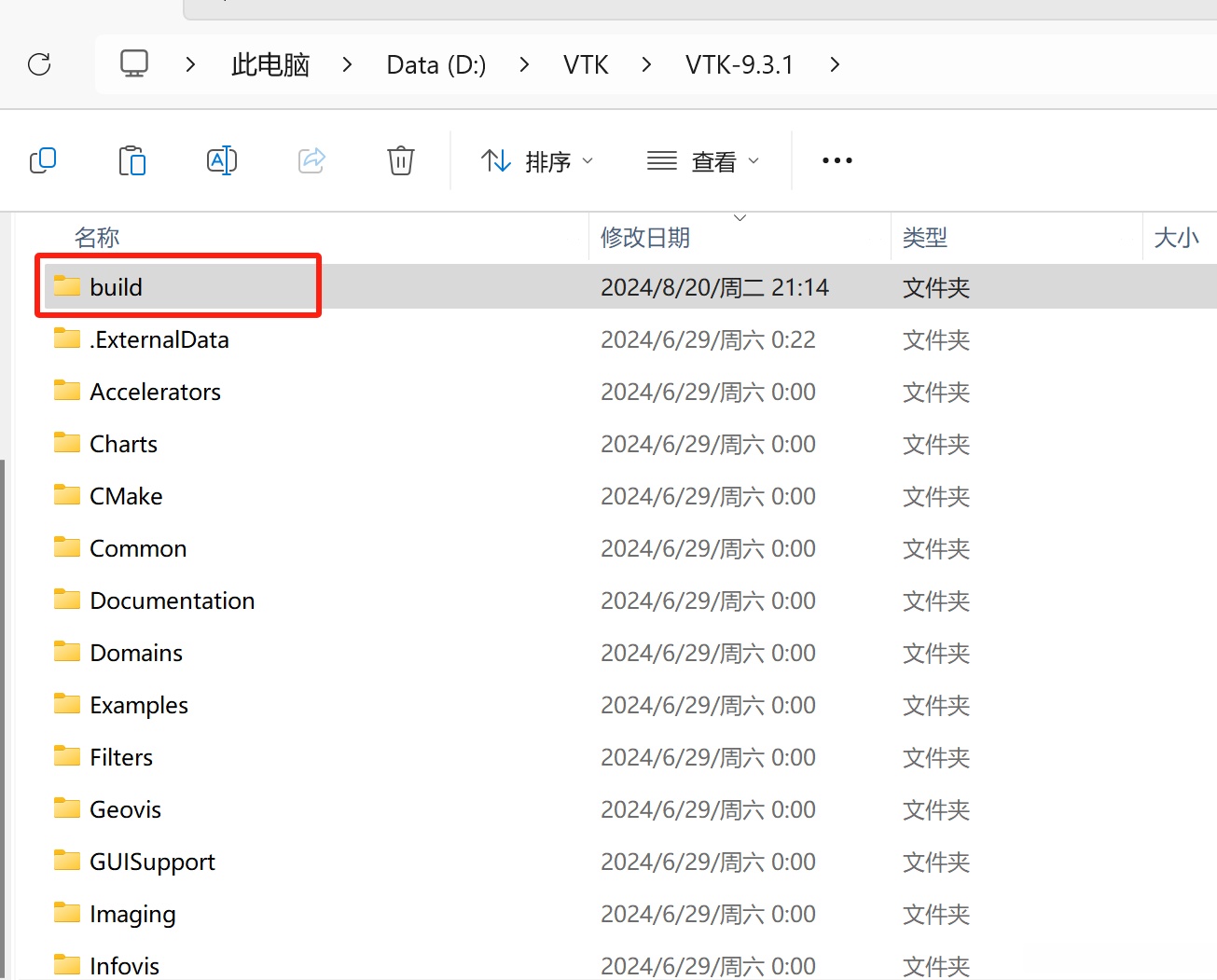Select the Filters folder icon

click(67, 756)
